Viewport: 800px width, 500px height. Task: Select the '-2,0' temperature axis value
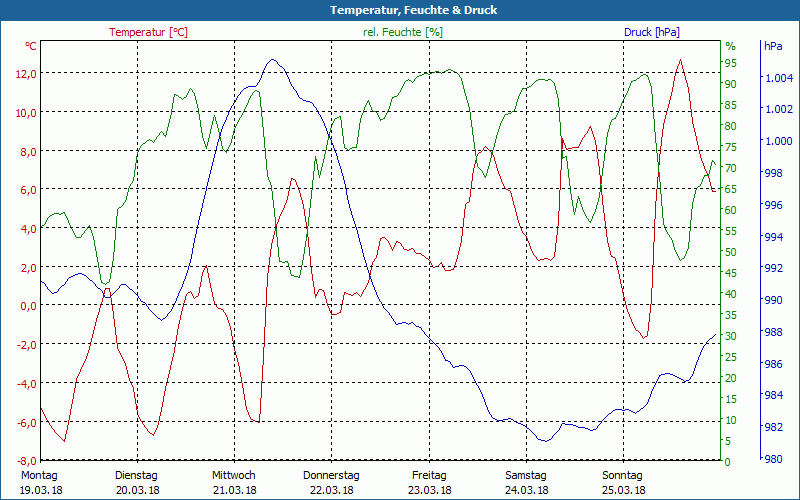pos(27,345)
